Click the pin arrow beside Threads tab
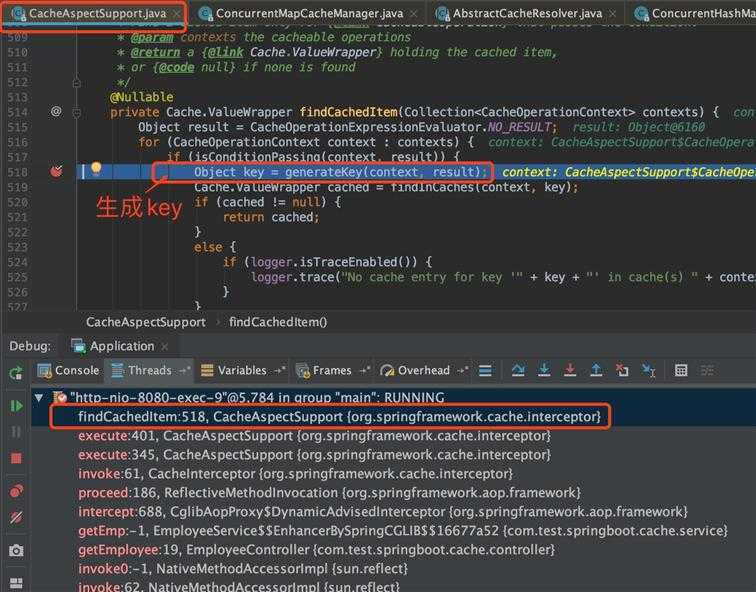Viewport: 756px width, 592px height. click(x=185, y=370)
